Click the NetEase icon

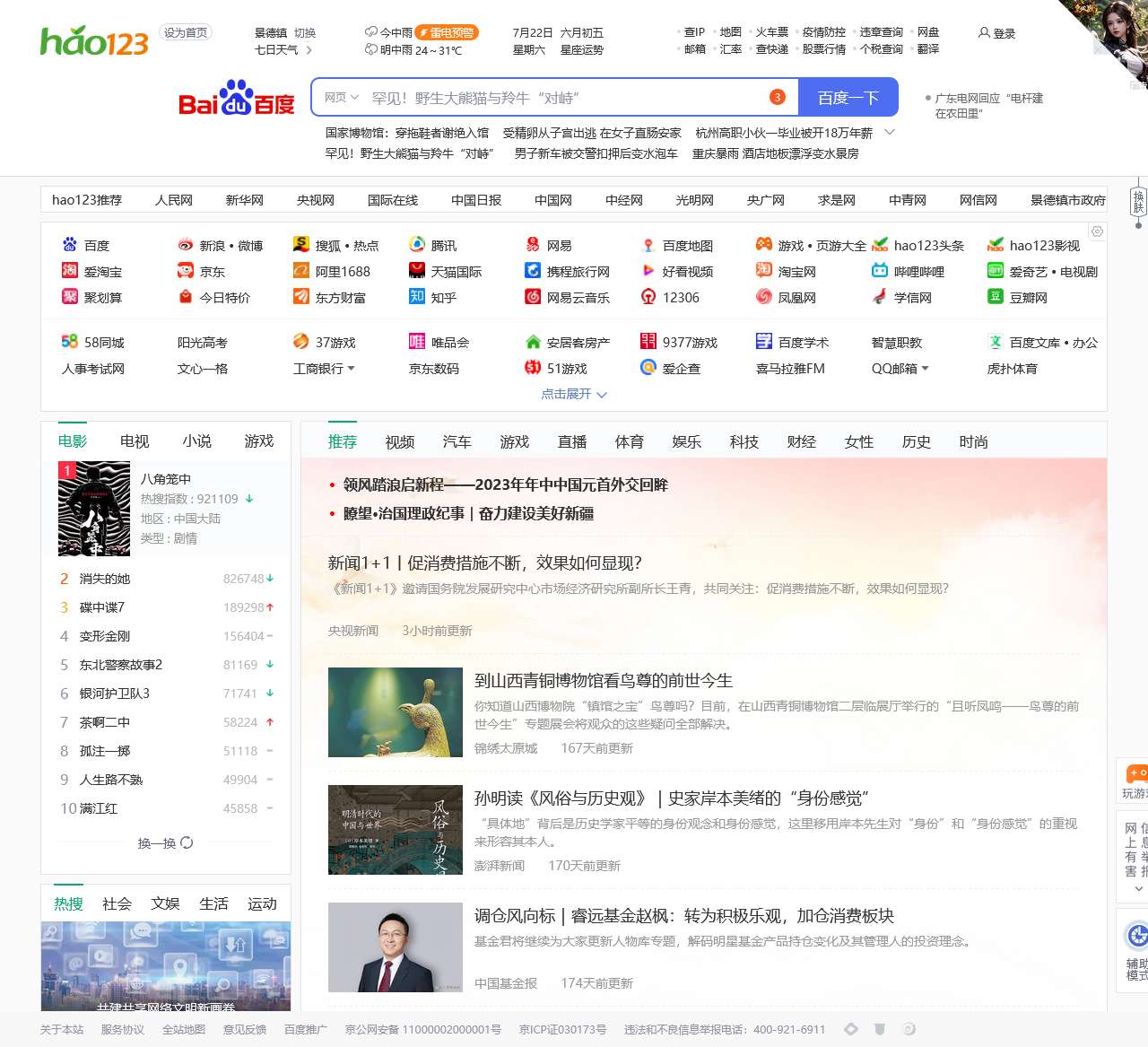[533, 245]
